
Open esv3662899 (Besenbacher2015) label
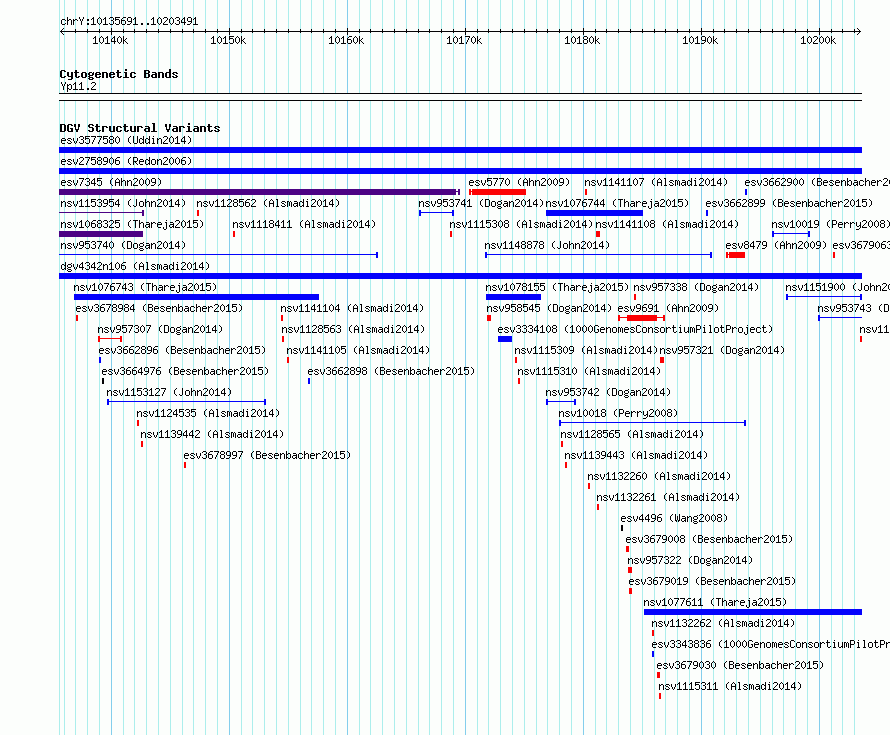click(x=789, y=203)
